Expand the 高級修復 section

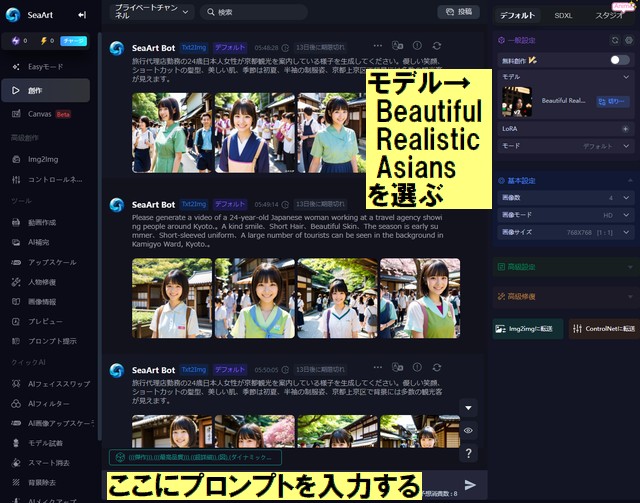(x=566, y=296)
